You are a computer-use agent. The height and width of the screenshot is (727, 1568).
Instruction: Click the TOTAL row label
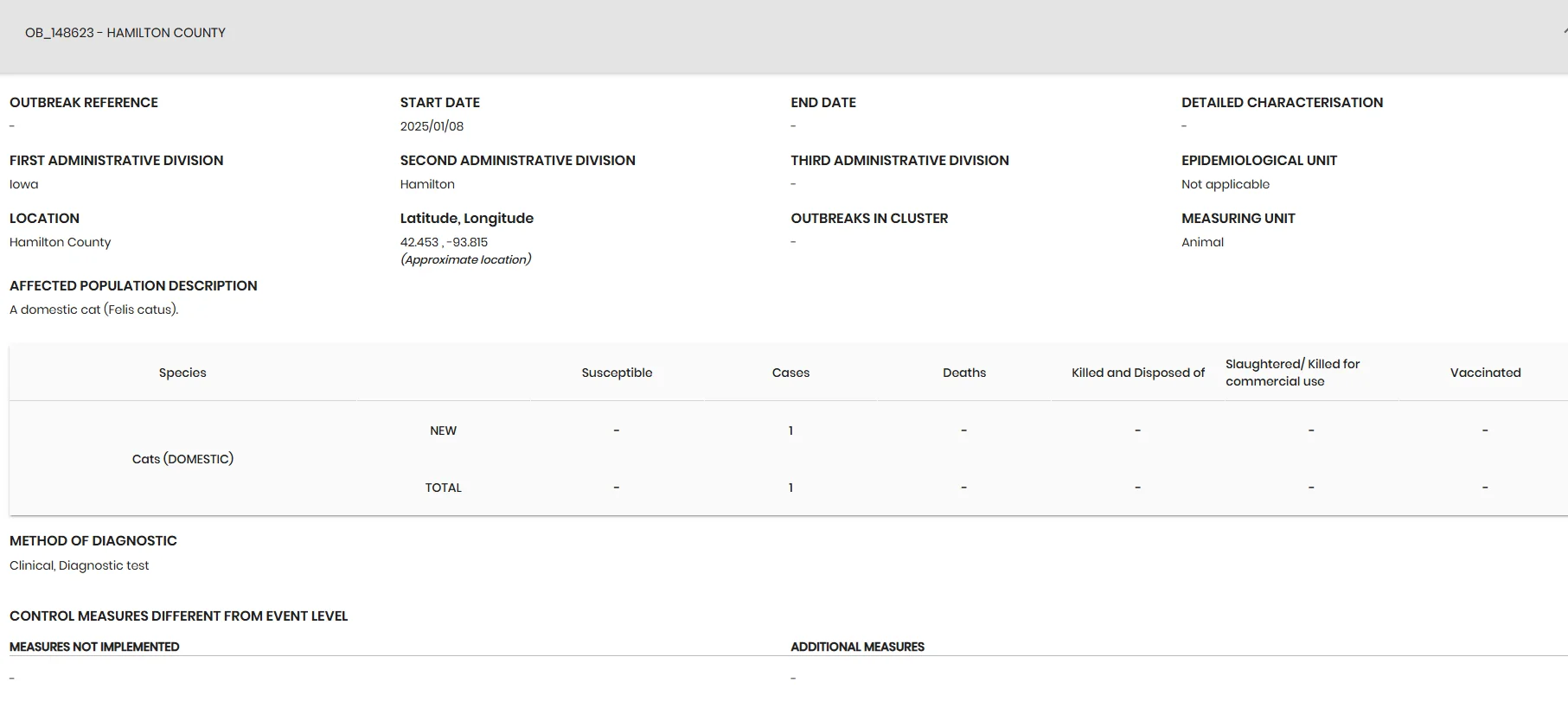443,488
